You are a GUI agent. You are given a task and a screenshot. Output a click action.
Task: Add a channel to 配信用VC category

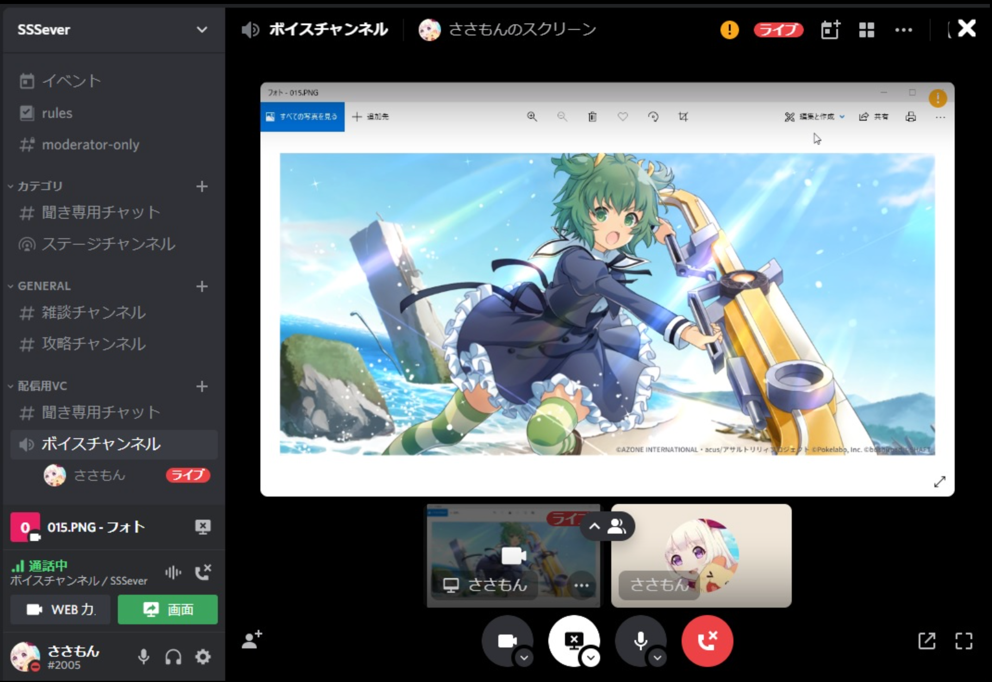tap(202, 387)
